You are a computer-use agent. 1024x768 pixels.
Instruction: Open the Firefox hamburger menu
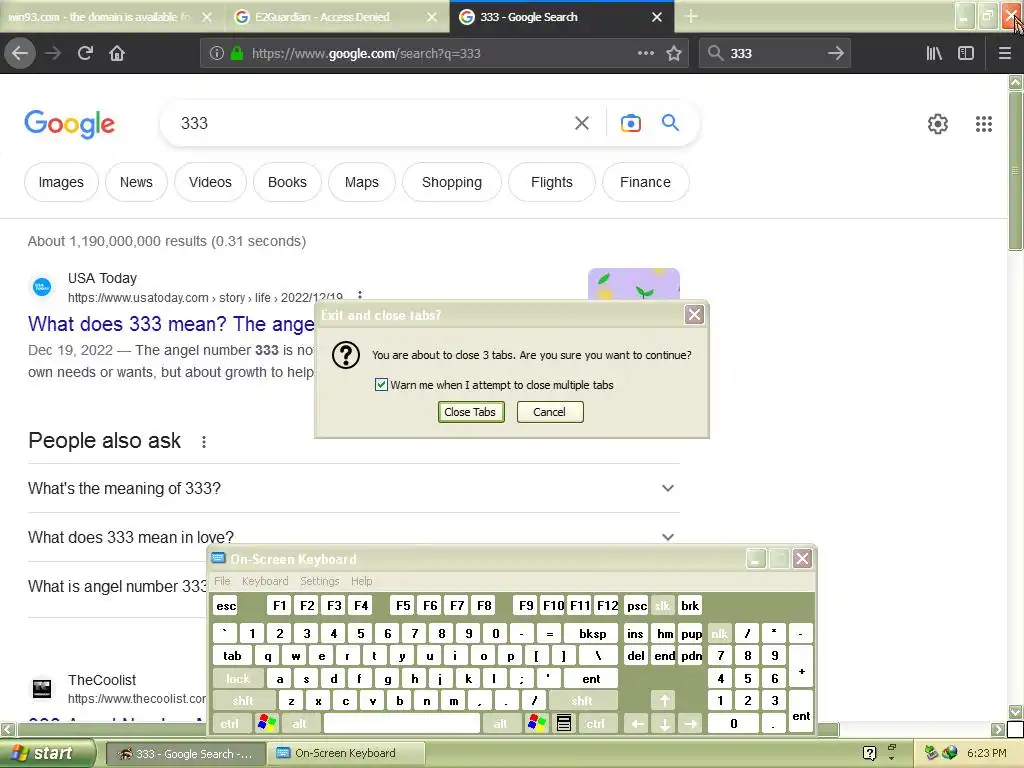pyautogui.click(x=1004, y=53)
